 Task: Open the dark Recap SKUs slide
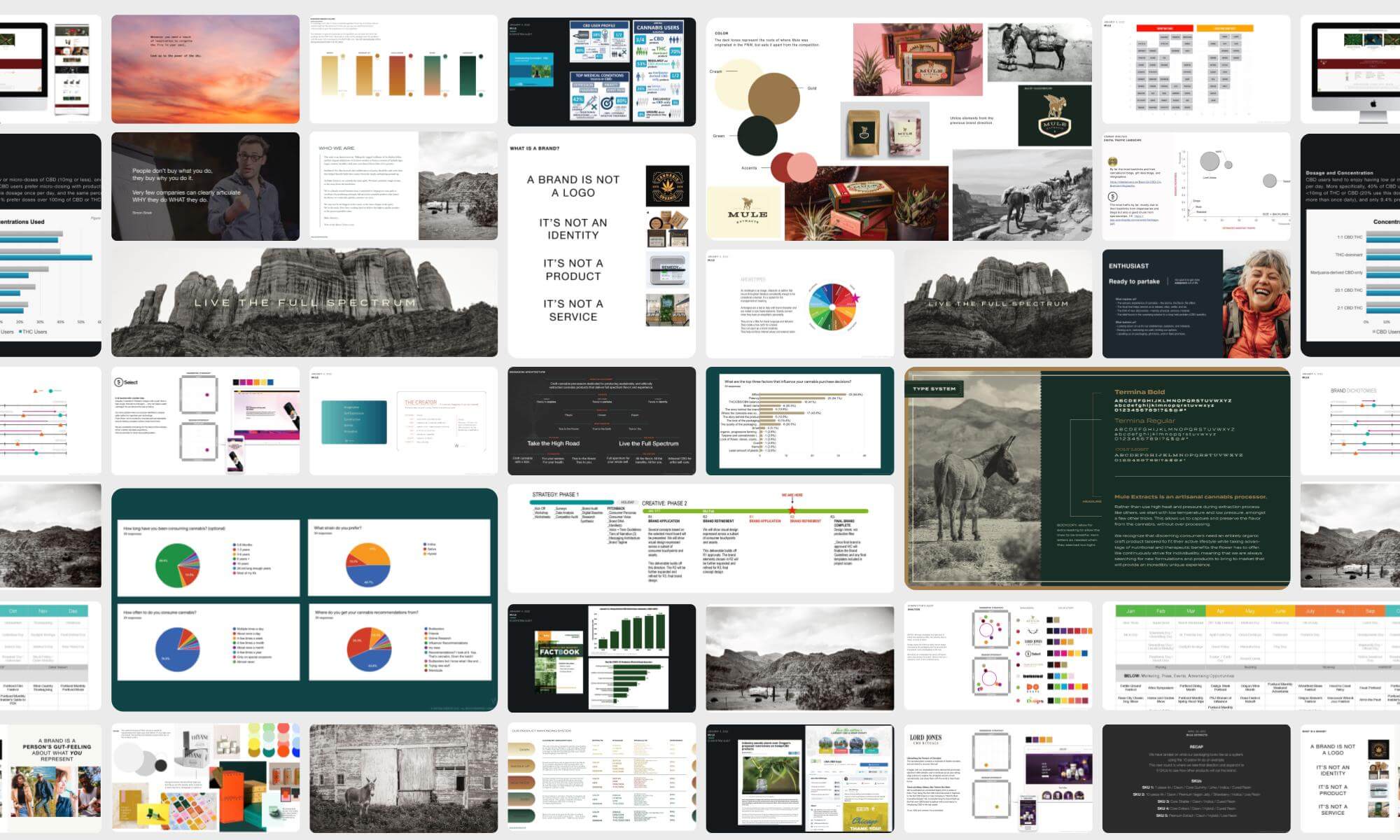[1196, 778]
